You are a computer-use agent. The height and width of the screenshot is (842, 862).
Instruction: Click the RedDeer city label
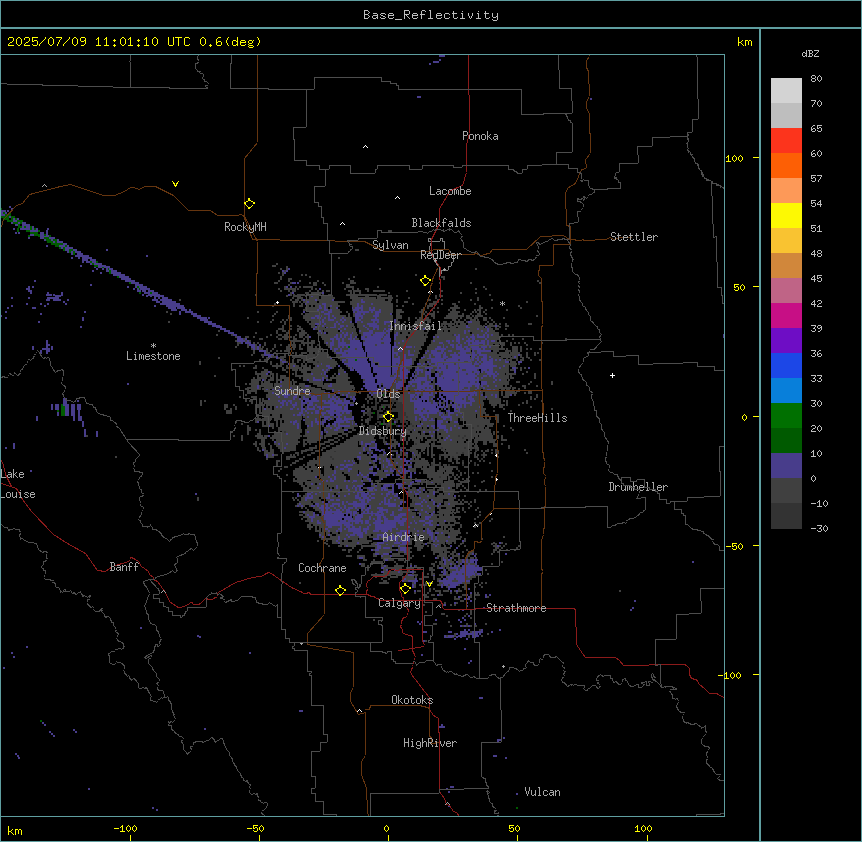pyautogui.click(x=440, y=255)
